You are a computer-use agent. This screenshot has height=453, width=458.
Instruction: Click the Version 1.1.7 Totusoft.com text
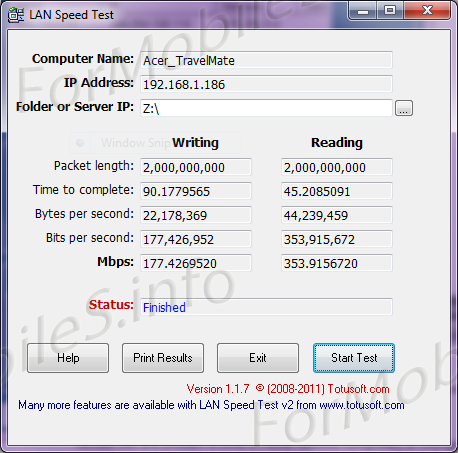[288, 389]
